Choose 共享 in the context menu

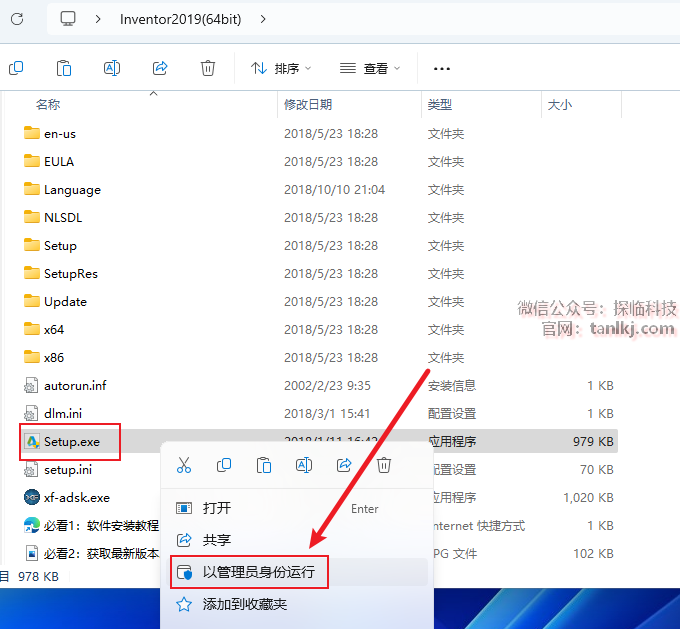pos(297,540)
